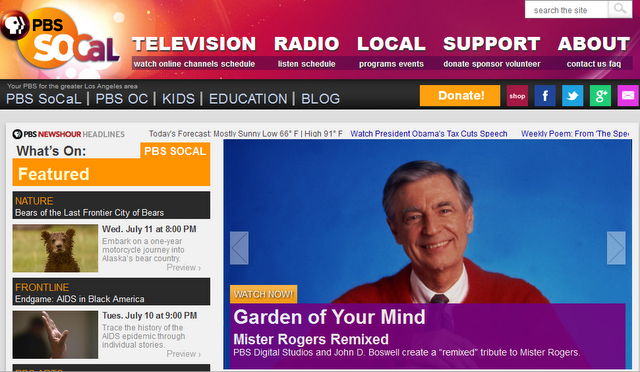Open Watch President Obama's Tax Cuts Speech
Screen dimensions: 640x372
(429, 134)
